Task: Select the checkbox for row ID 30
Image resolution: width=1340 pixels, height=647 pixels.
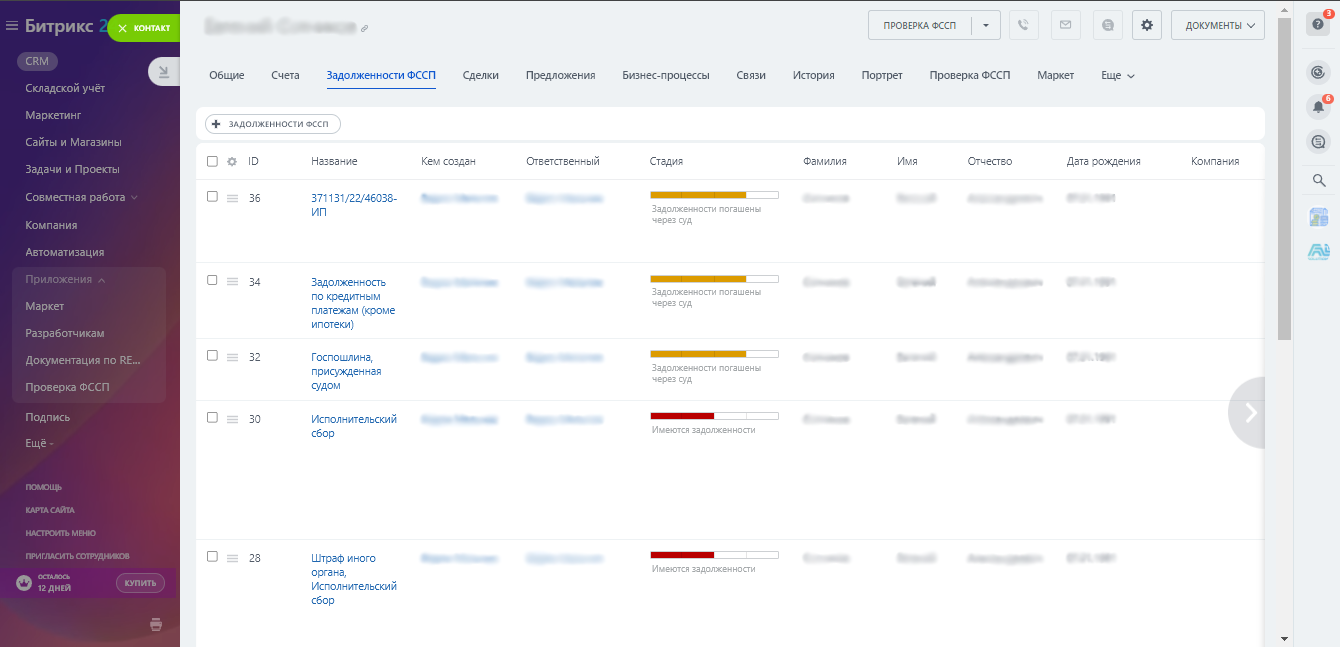Action: (x=212, y=418)
